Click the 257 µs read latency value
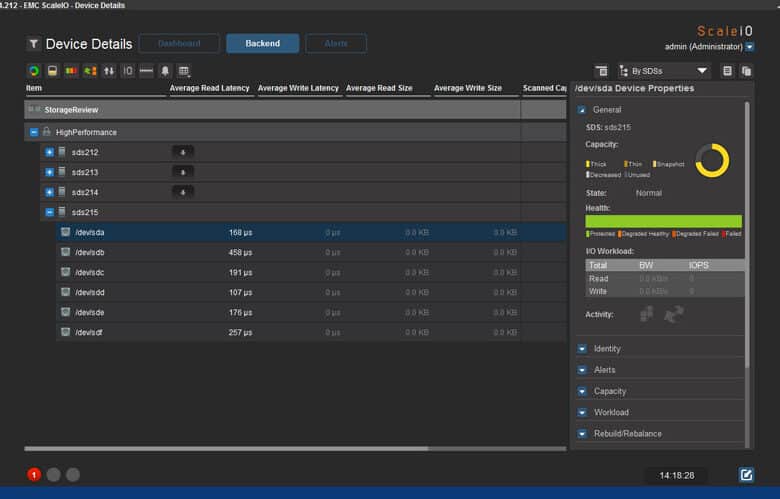780x499 pixels. pyautogui.click(x=240, y=332)
